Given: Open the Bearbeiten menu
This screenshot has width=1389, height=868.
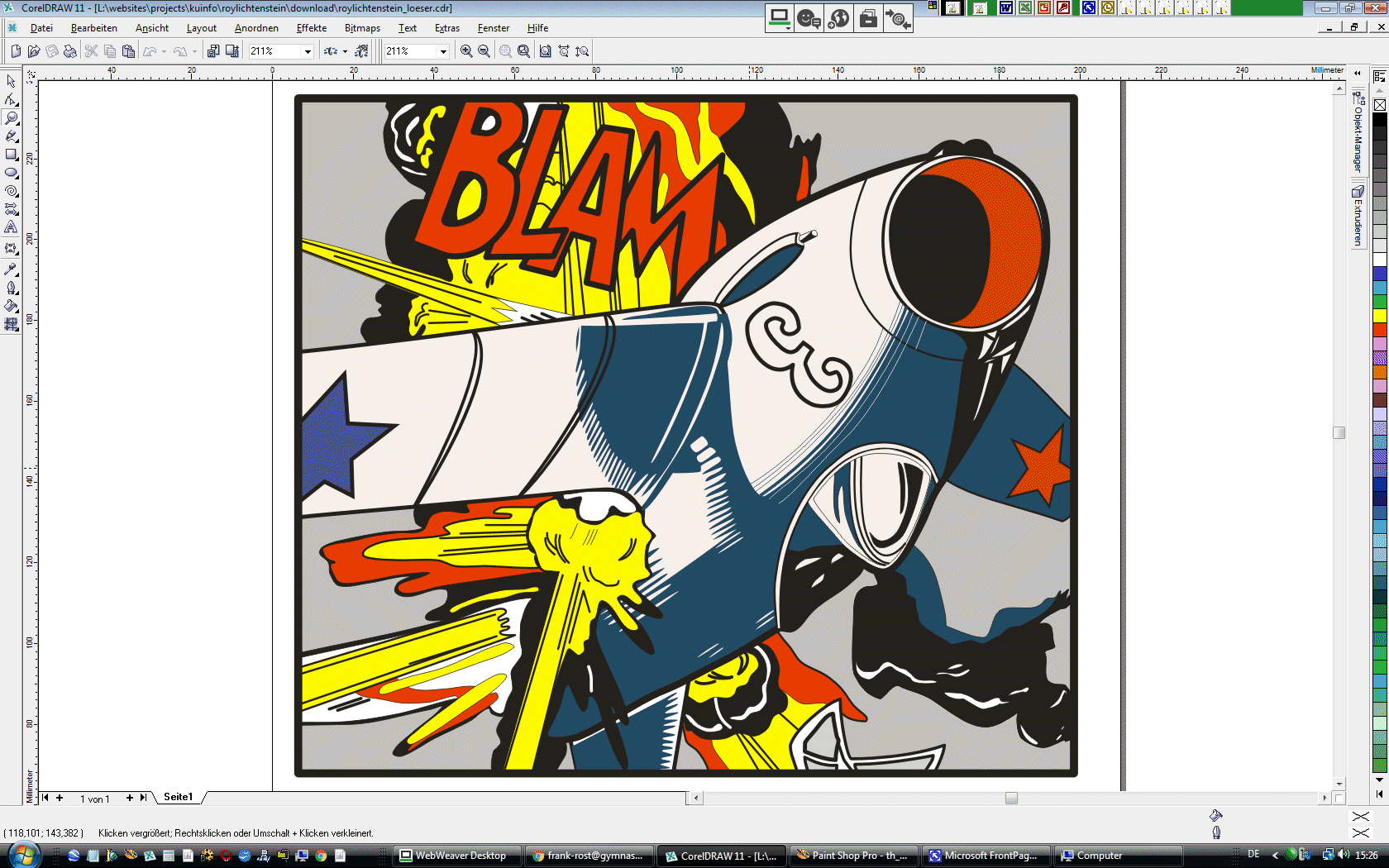Looking at the screenshot, I should point(94,28).
